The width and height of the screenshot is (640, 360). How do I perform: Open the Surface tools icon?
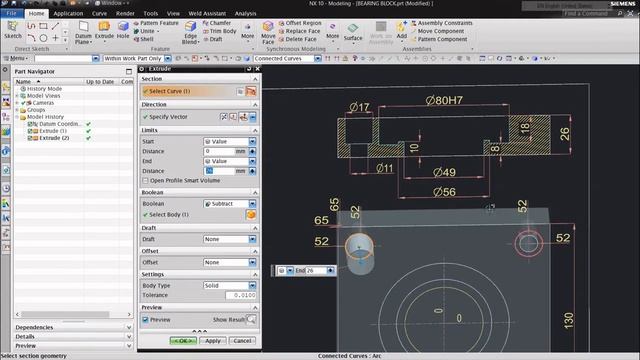tap(353, 32)
